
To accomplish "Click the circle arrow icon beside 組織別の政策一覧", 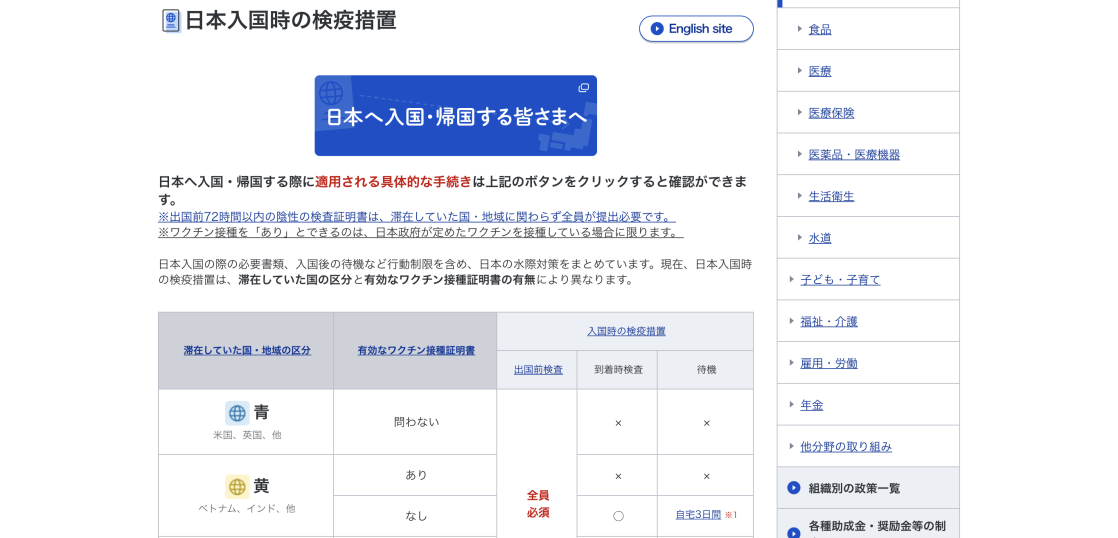I will [x=794, y=488].
